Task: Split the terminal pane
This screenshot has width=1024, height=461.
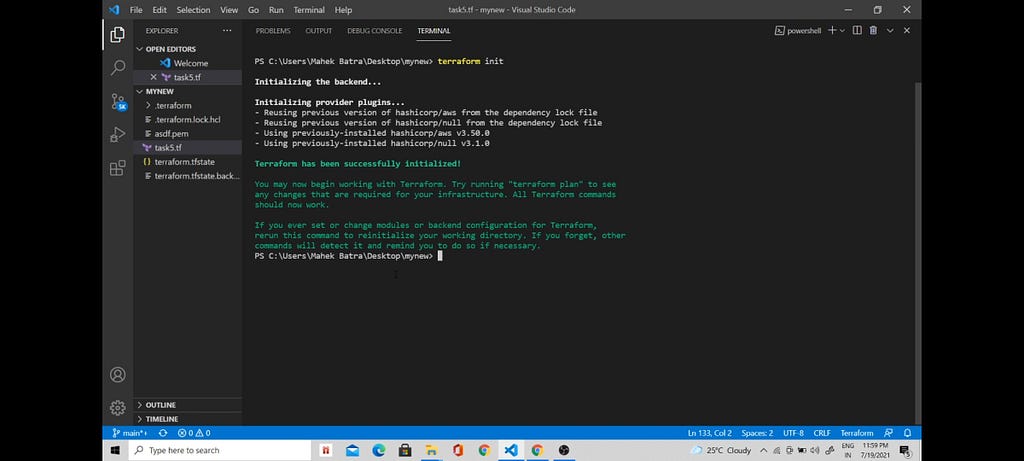Action: (x=857, y=31)
